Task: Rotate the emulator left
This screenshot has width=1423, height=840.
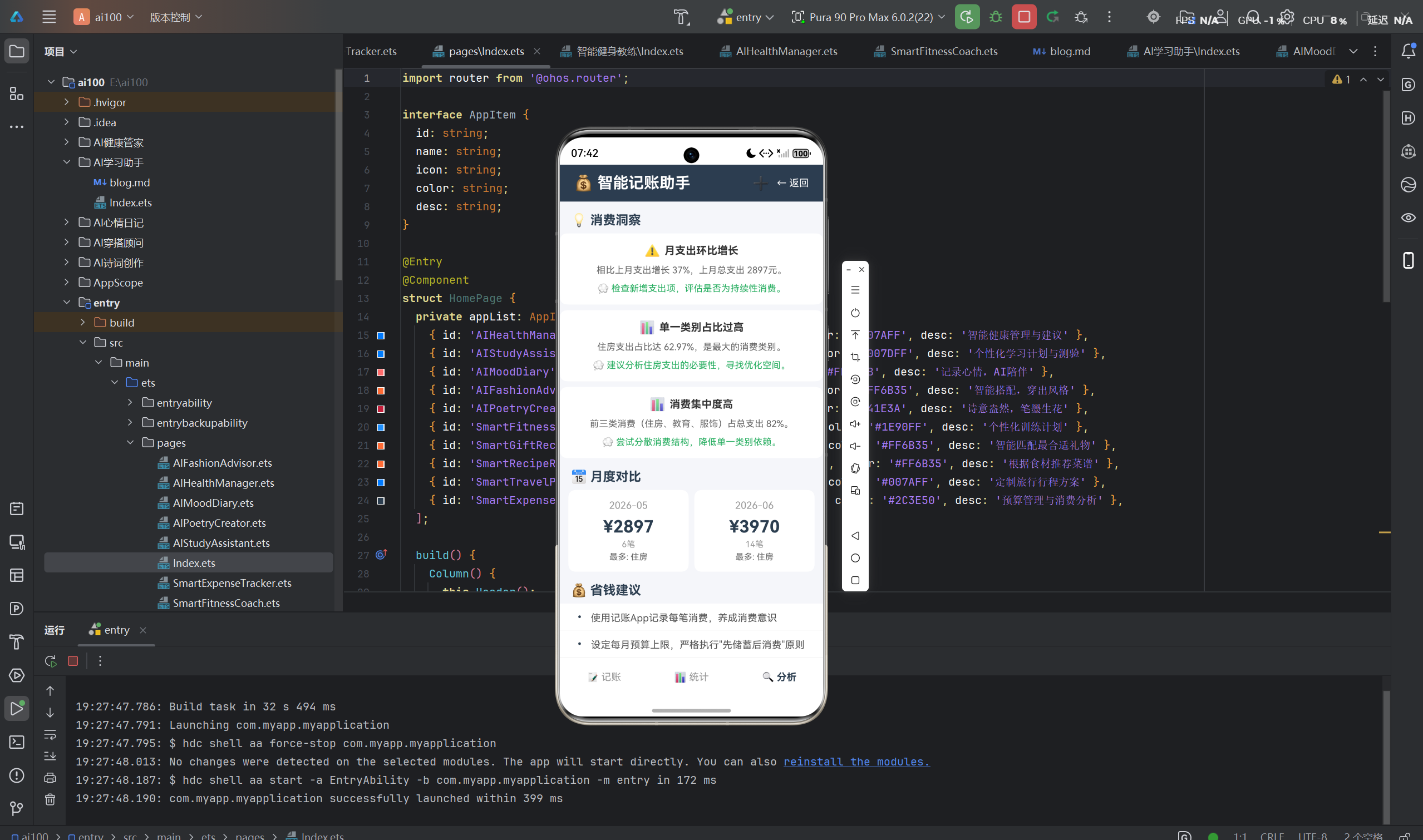Action: (x=855, y=379)
